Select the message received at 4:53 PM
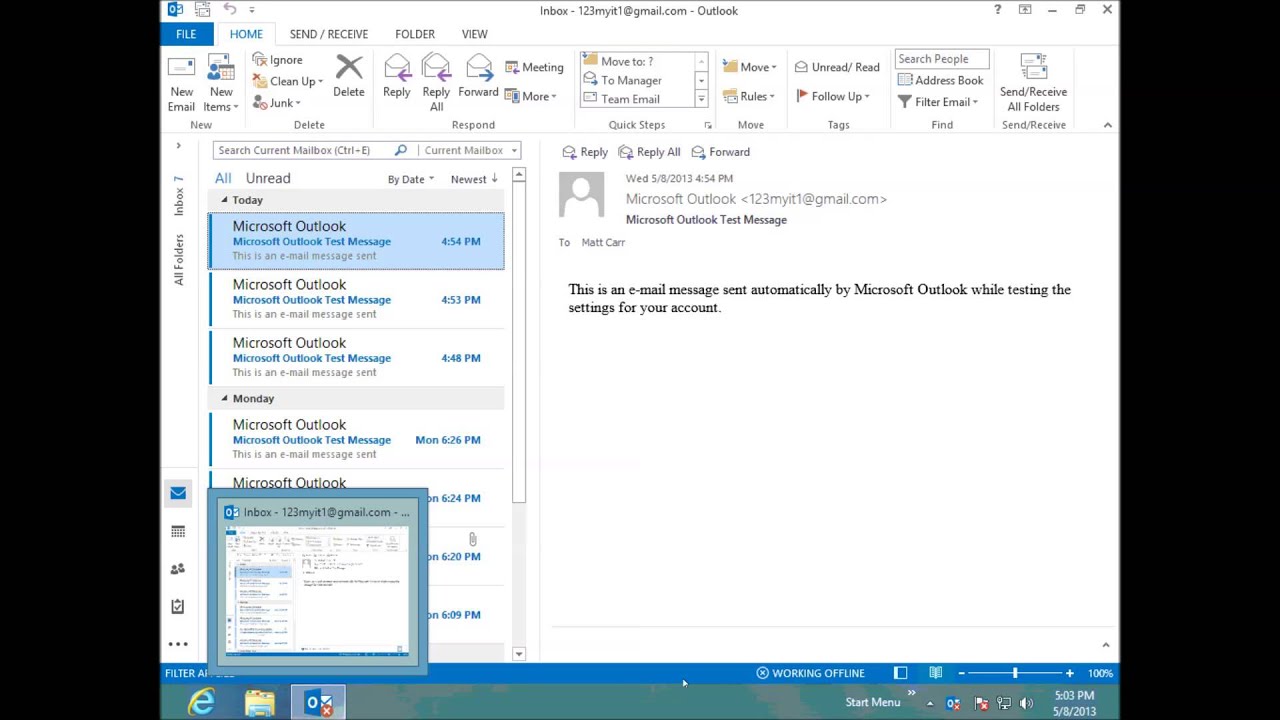1280x720 pixels. pyautogui.click(x=356, y=299)
